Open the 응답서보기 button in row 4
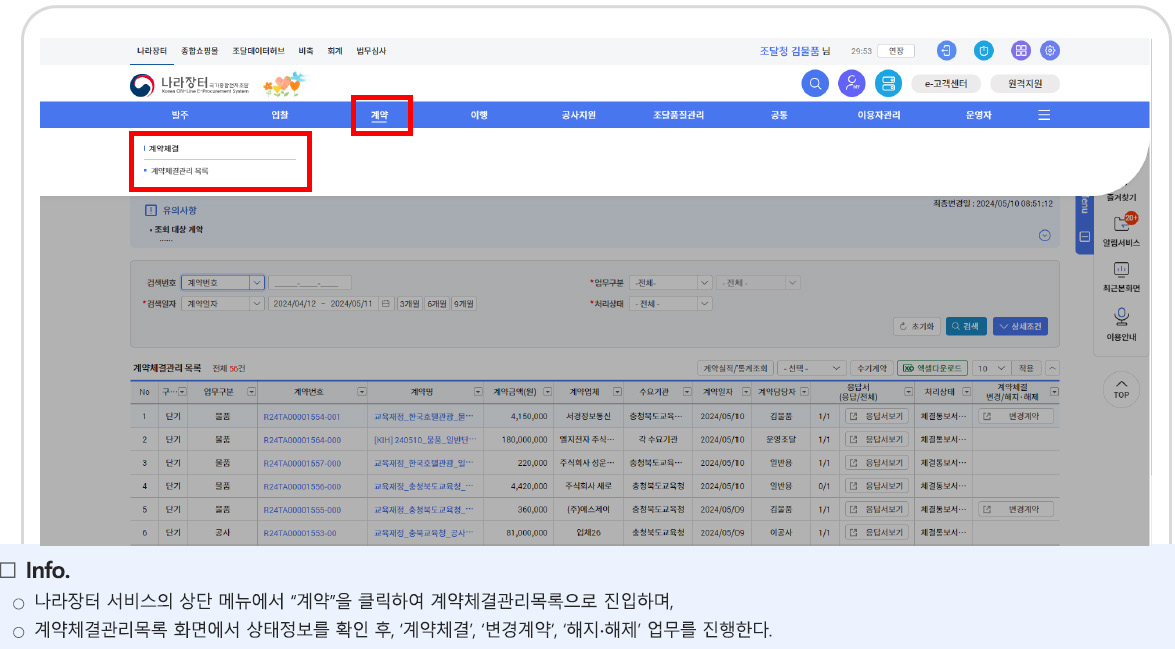This screenshot has height=649, width=1175. point(877,486)
